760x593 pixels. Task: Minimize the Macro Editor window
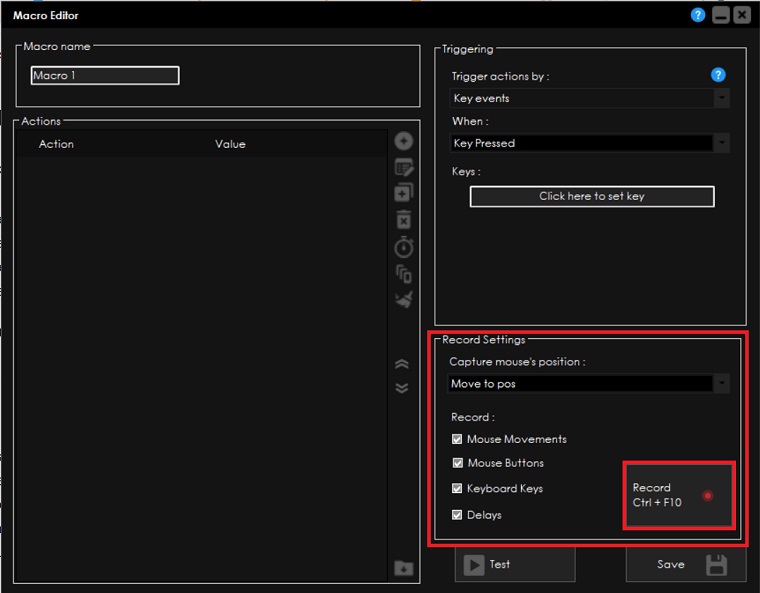point(721,15)
